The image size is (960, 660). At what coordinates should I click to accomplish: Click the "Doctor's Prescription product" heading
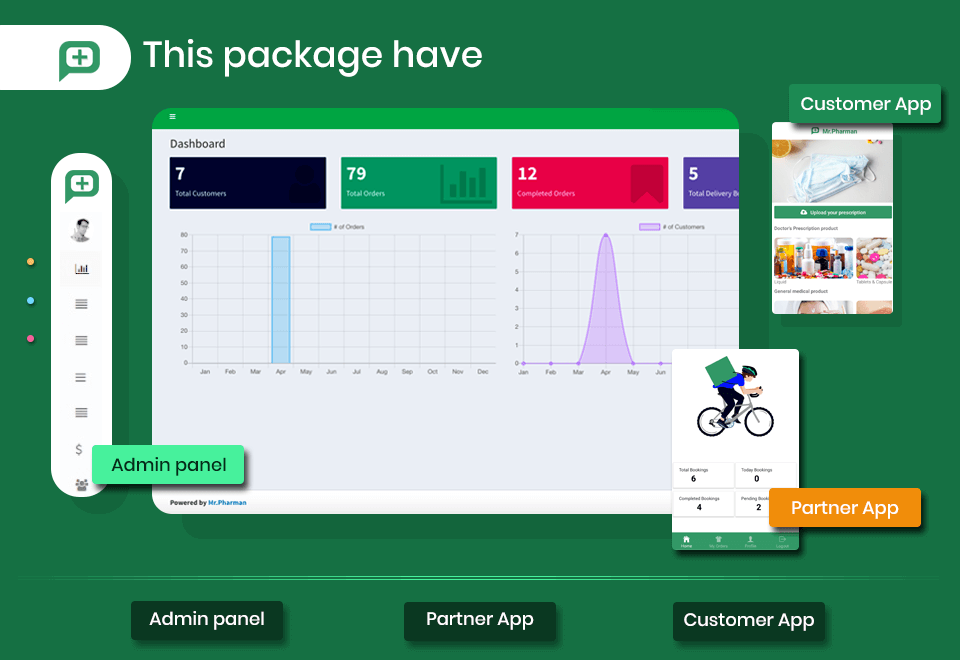806,228
